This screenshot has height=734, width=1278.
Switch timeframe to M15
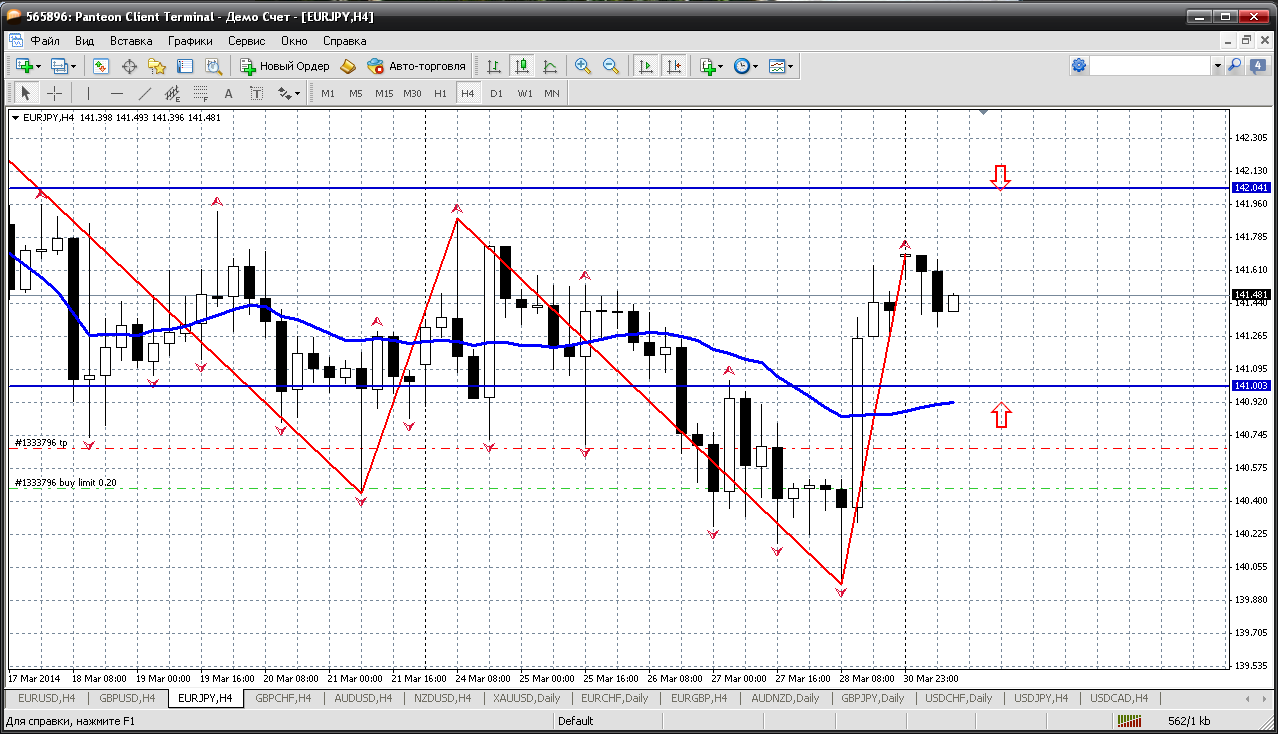(384, 93)
